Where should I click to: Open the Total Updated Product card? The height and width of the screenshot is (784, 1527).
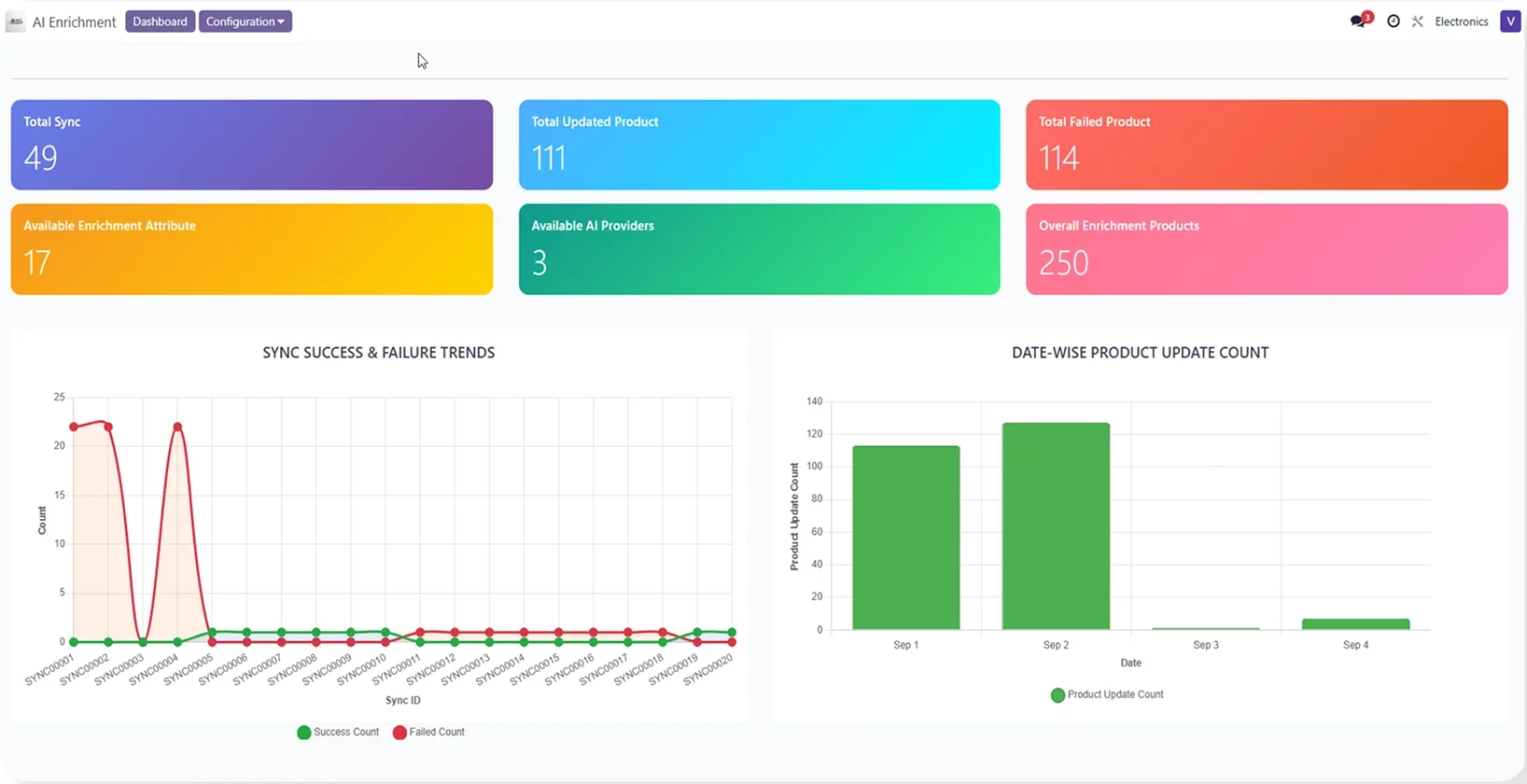click(759, 145)
